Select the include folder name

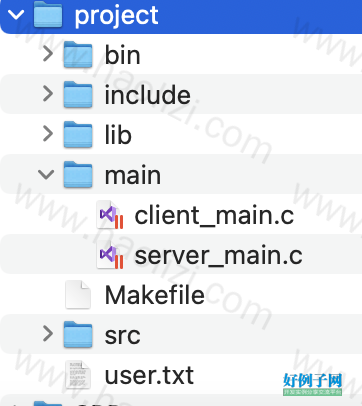tap(148, 95)
